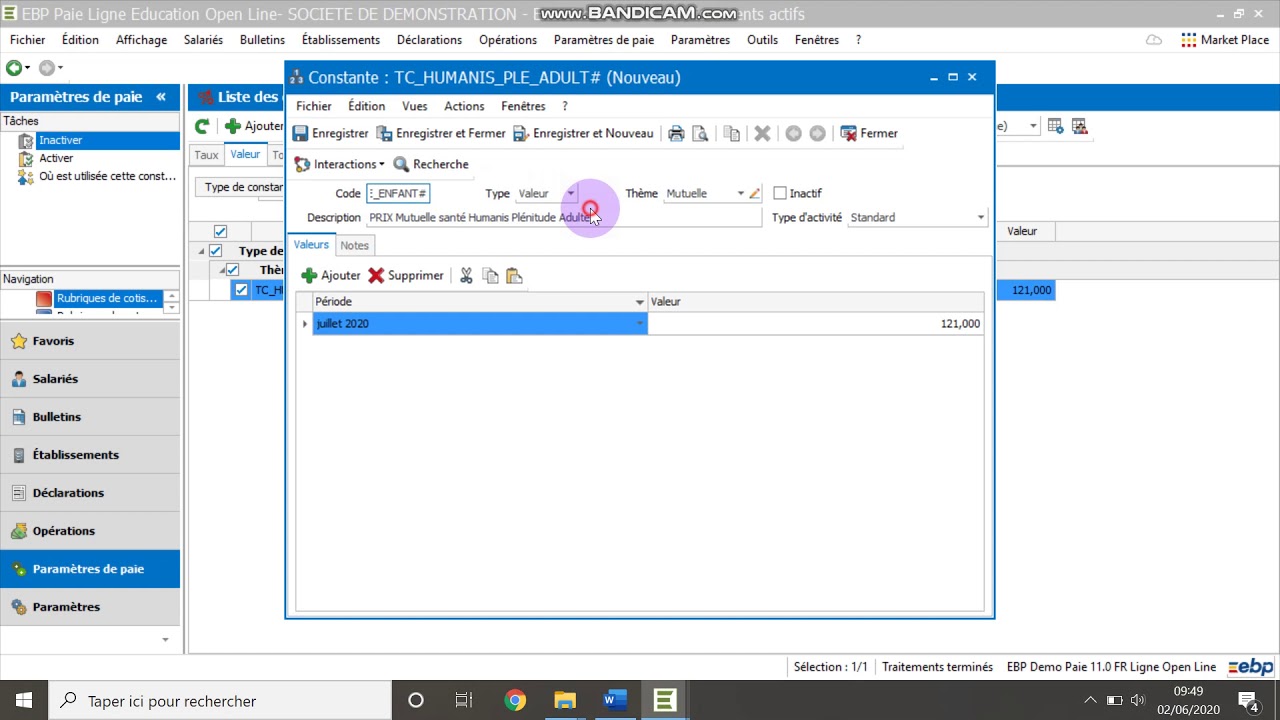Viewport: 1280px width, 720px height.
Task: Click the 121,000 Valeur cell for juillet 2020
Action: tap(815, 323)
